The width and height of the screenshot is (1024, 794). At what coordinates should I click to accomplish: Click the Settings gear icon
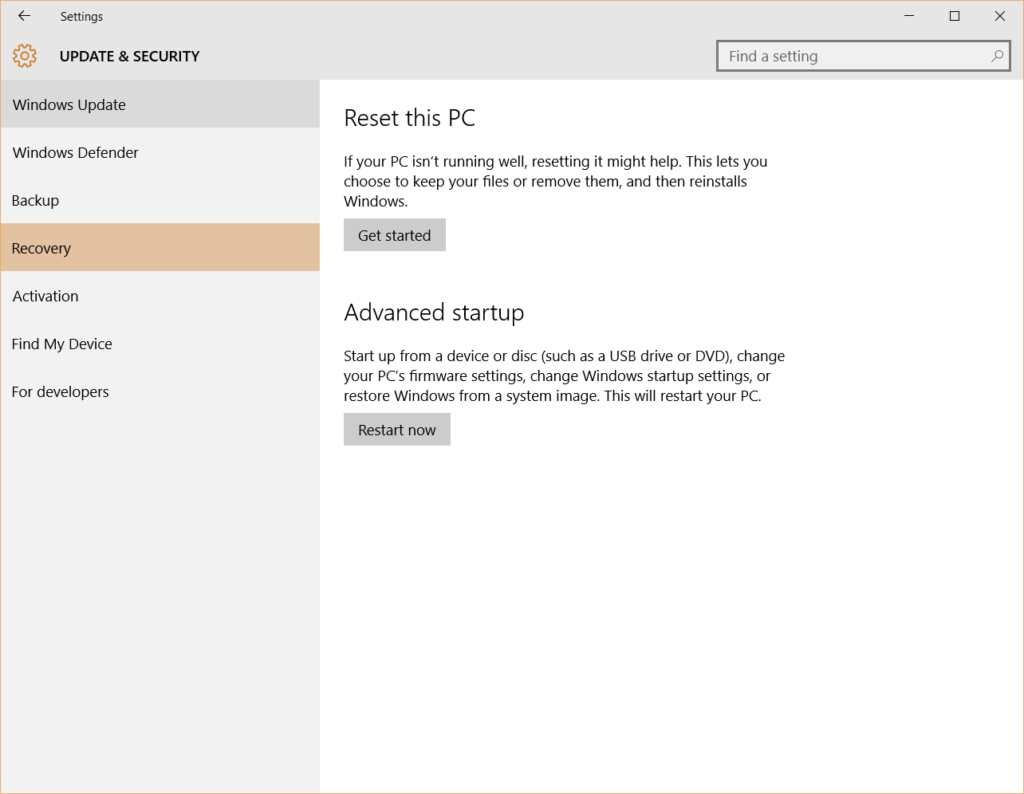[25, 56]
